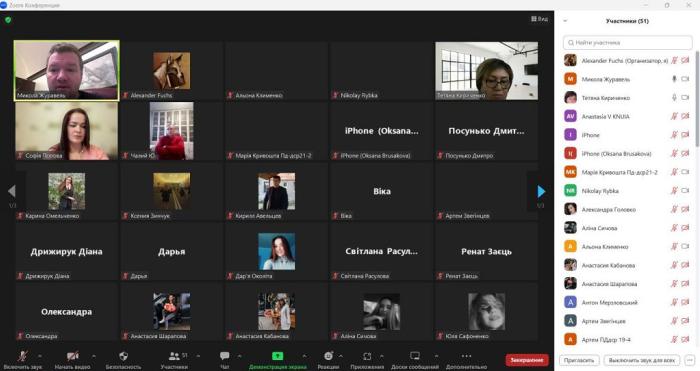This screenshot has width=700, height=371.
Task: Toggle Nikolay Rybka camera icon in list
Action: (x=685, y=191)
